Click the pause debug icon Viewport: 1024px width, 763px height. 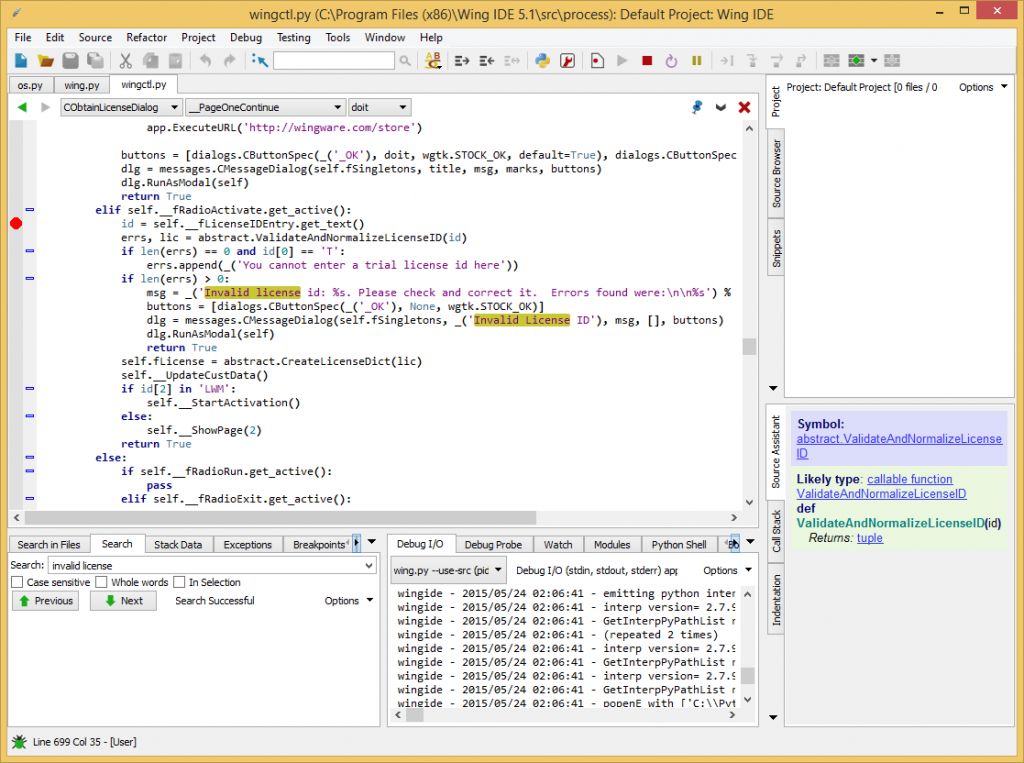click(x=696, y=61)
